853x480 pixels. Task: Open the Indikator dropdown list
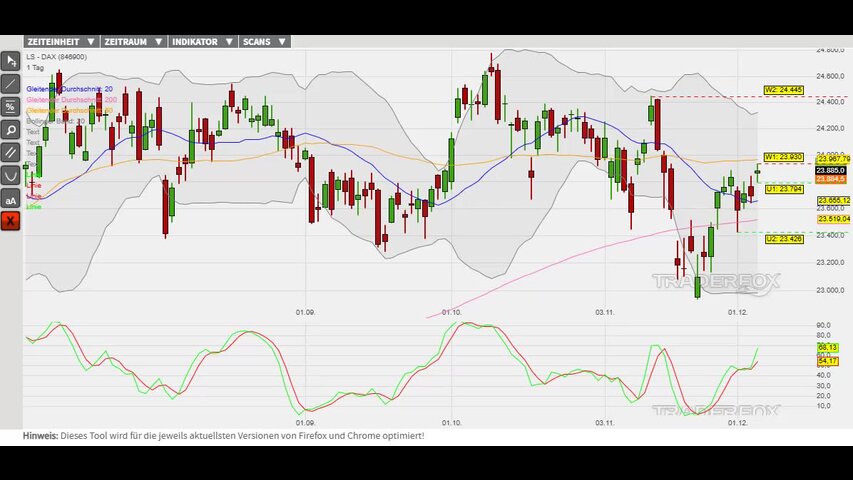[203, 42]
